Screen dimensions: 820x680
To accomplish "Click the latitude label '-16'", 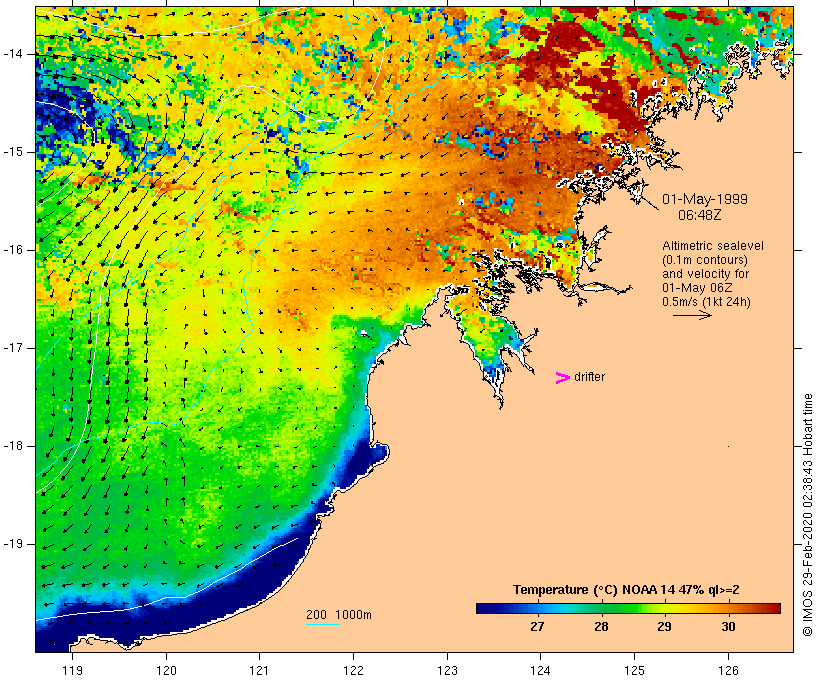I will (12, 250).
